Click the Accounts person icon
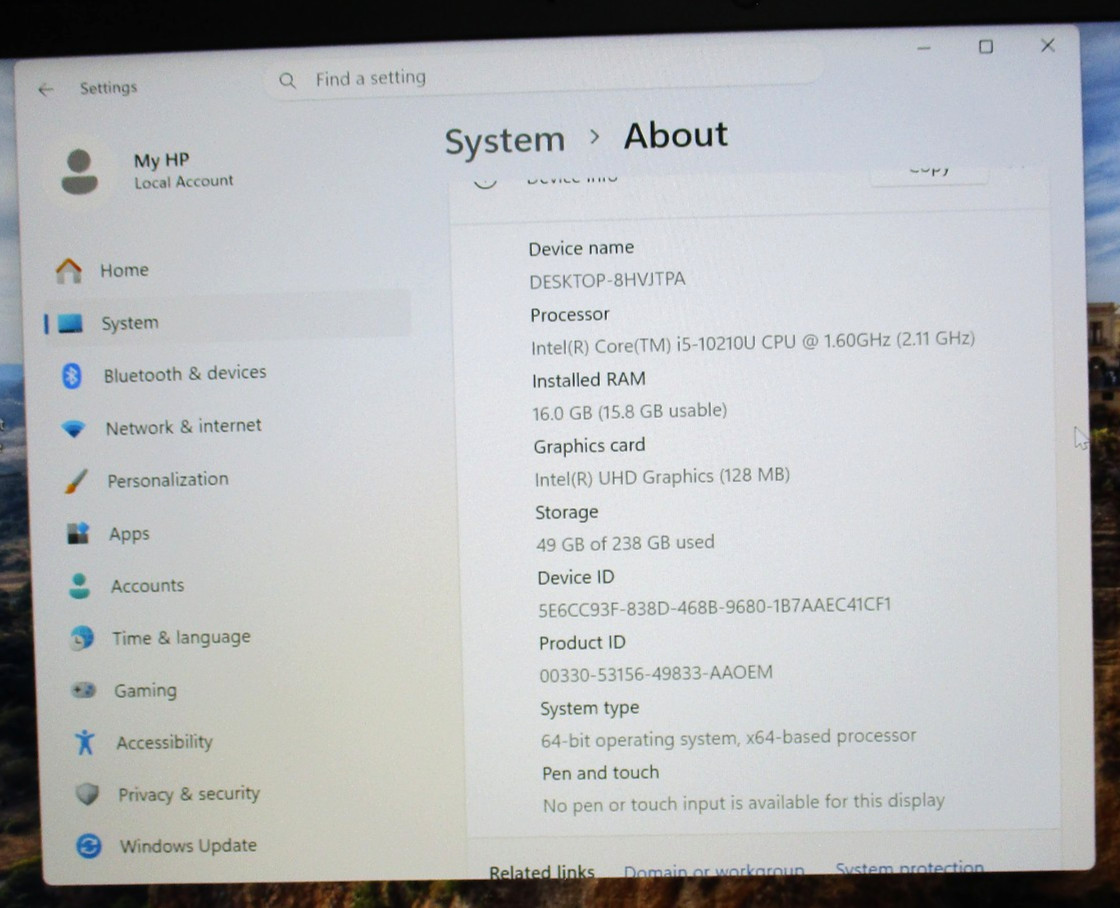 tap(79, 586)
